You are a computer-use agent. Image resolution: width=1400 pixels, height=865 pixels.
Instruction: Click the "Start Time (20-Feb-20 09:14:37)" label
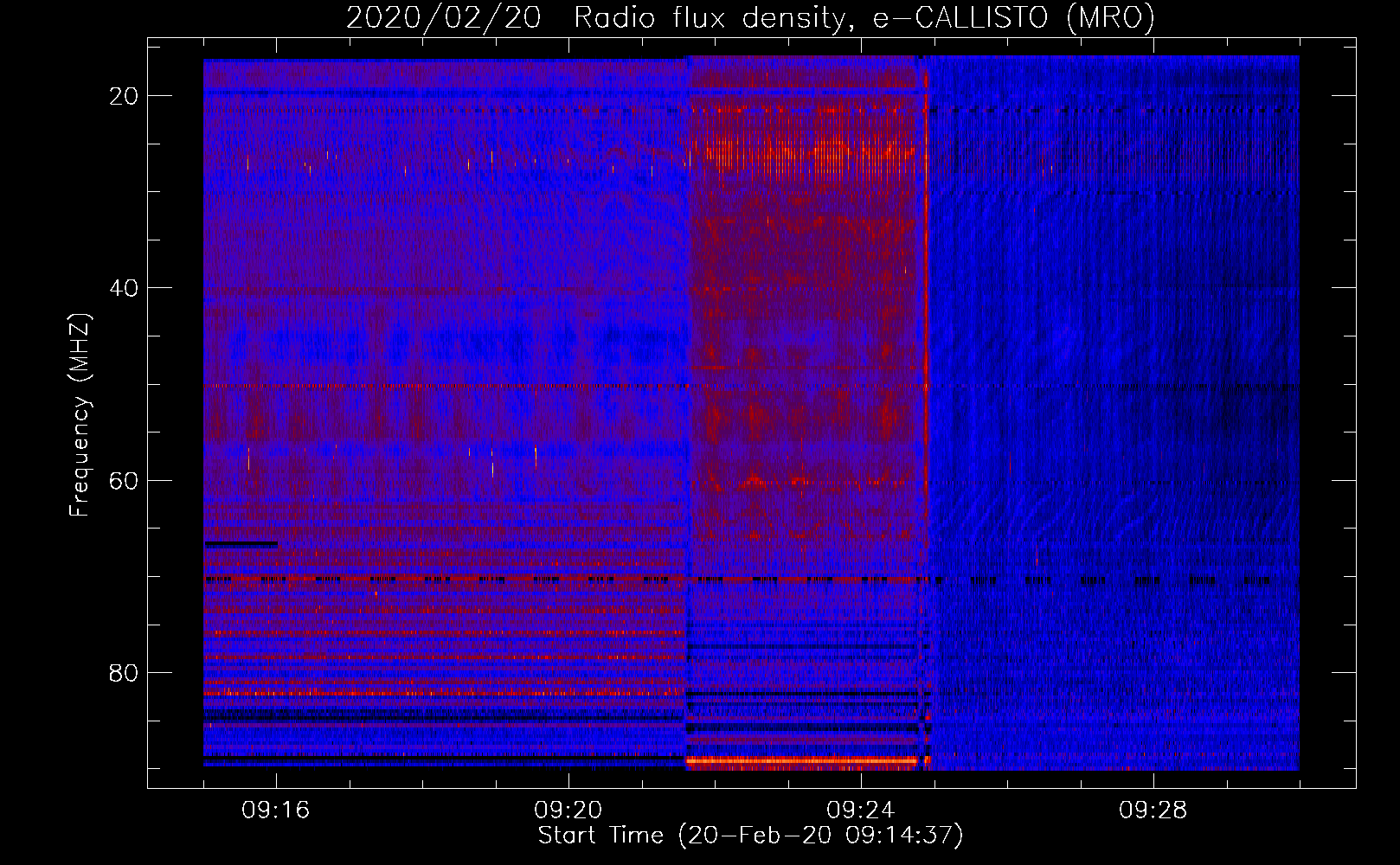pos(750,836)
